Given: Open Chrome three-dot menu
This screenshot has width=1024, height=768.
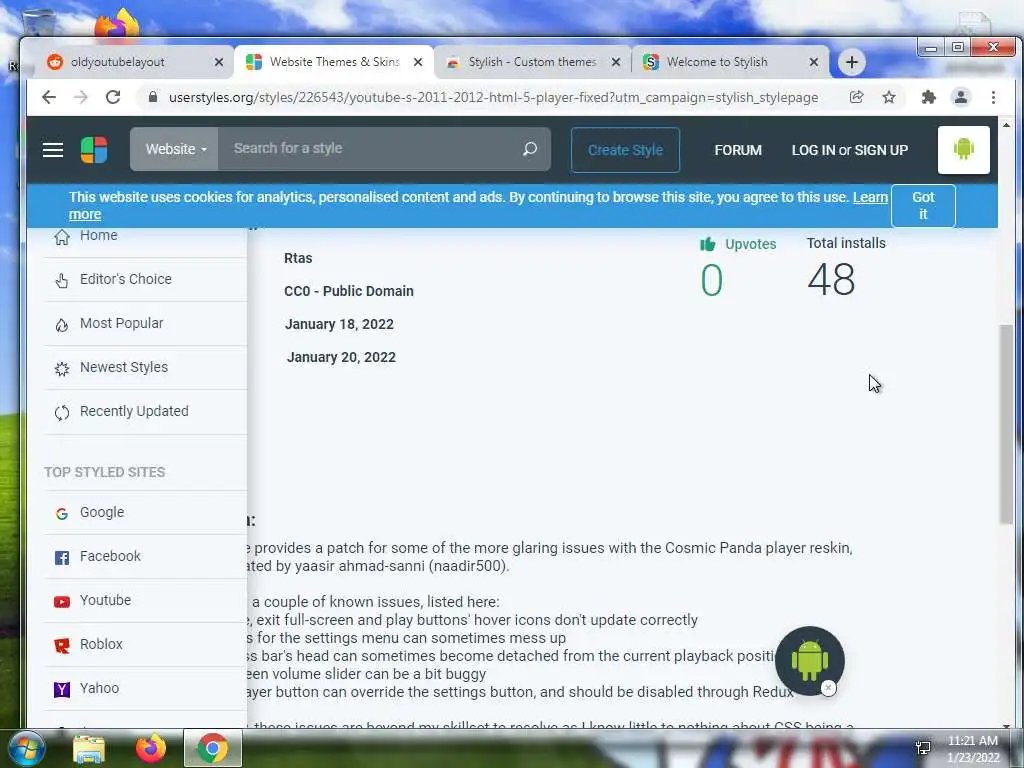Looking at the screenshot, I should pos(993,97).
